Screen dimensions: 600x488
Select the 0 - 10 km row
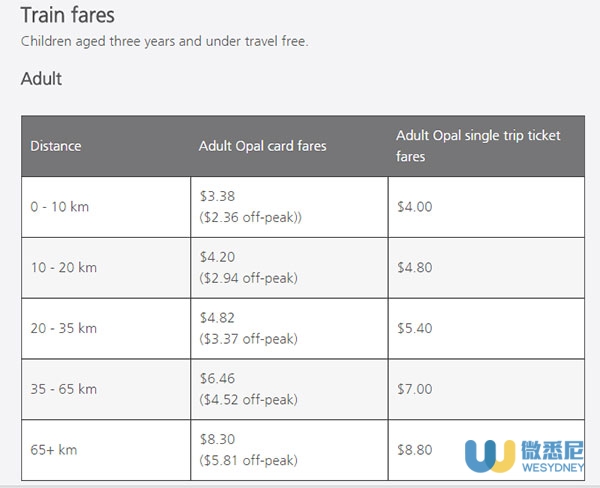[303, 207]
